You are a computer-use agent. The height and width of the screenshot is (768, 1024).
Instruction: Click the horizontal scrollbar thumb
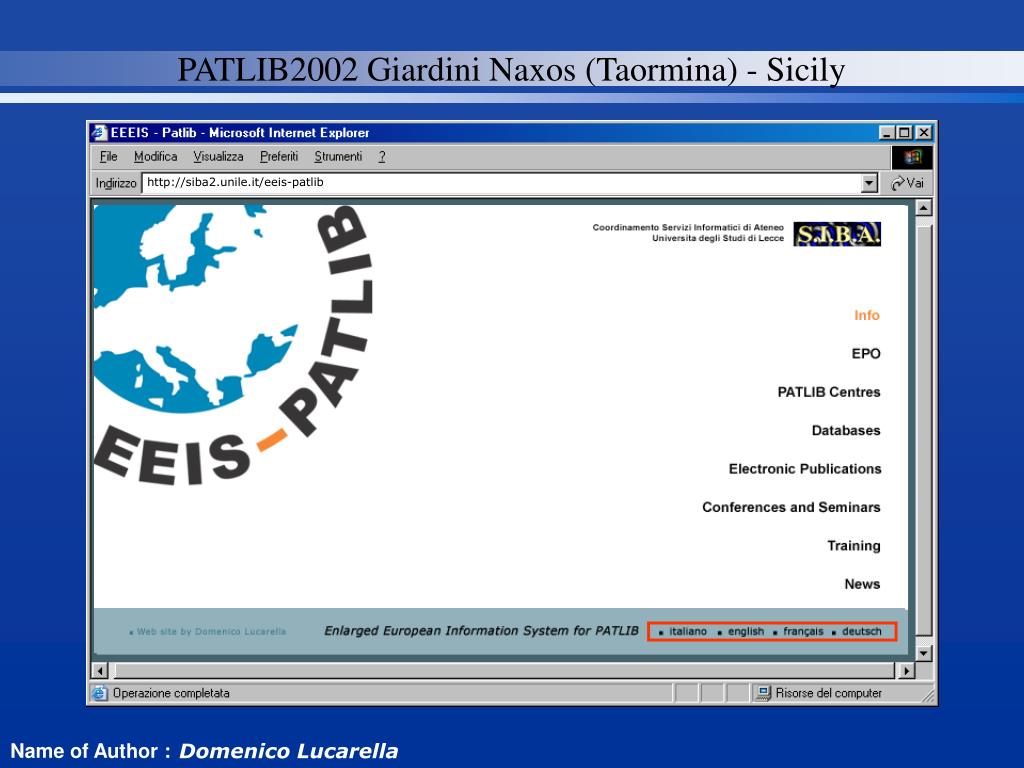pyautogui.click(x=505, y=671)
